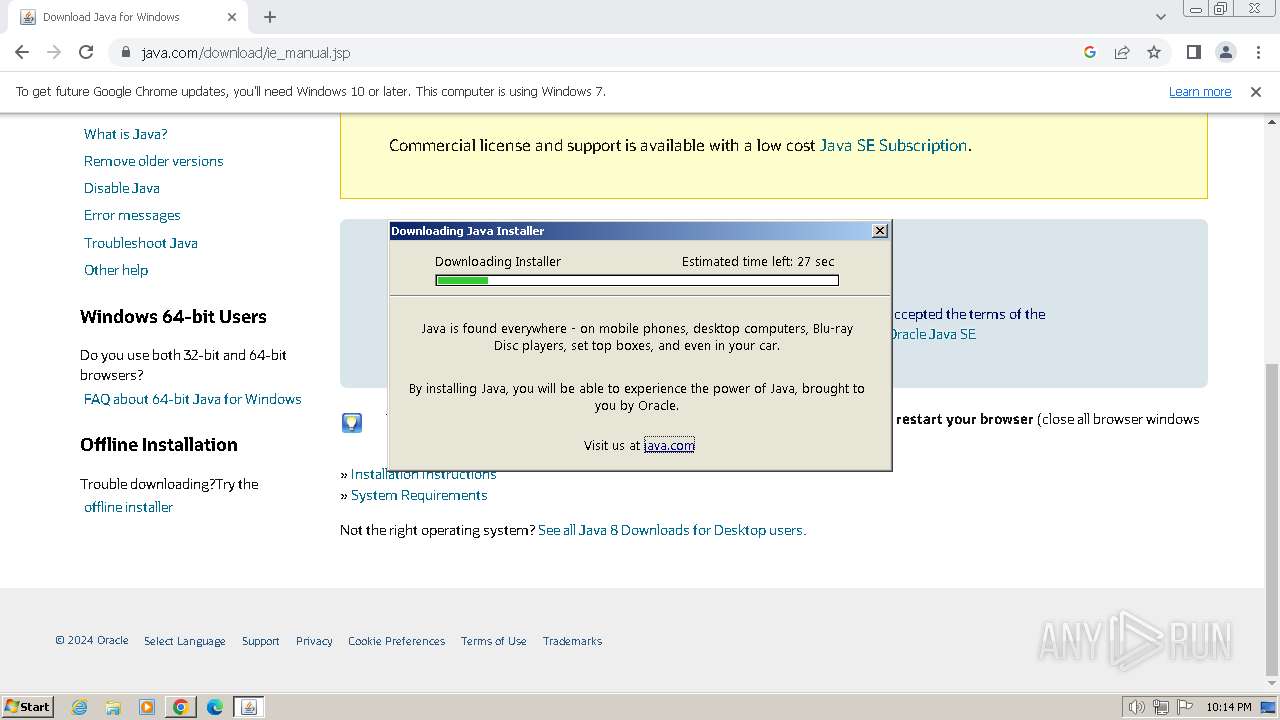Dismiss the Chrome update notification bar
Screen dimensions: 1280x720
(x=1256, y=91)
